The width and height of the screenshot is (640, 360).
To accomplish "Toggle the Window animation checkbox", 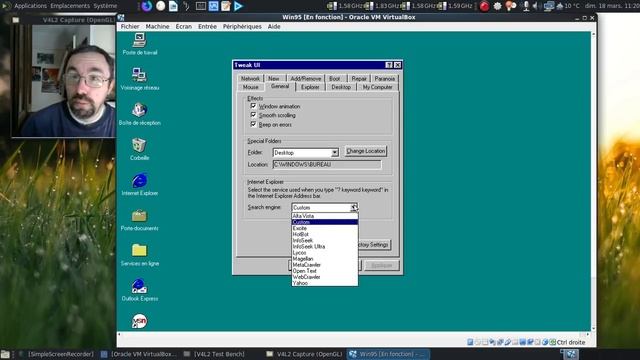I will pos(253,106).
